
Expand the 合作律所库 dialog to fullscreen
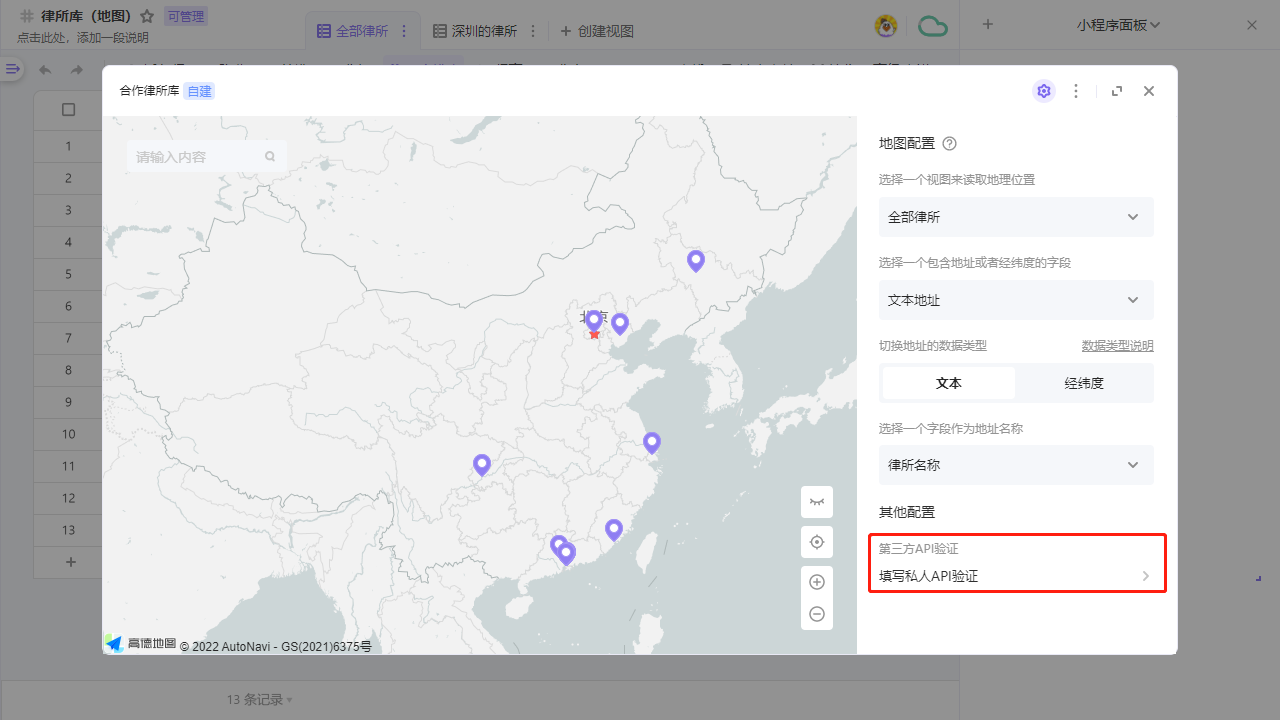(x=1116, y=90)
